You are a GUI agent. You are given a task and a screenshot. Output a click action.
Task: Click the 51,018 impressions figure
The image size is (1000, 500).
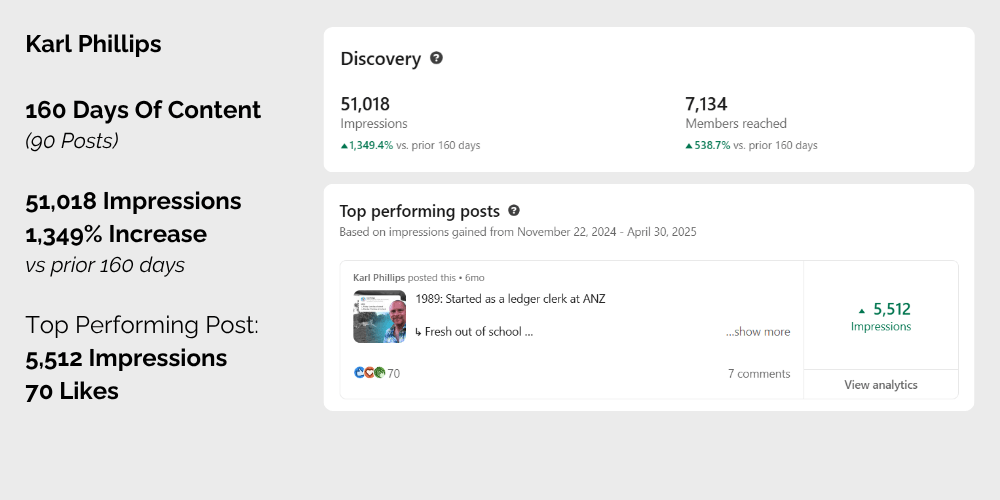(365, 104)
